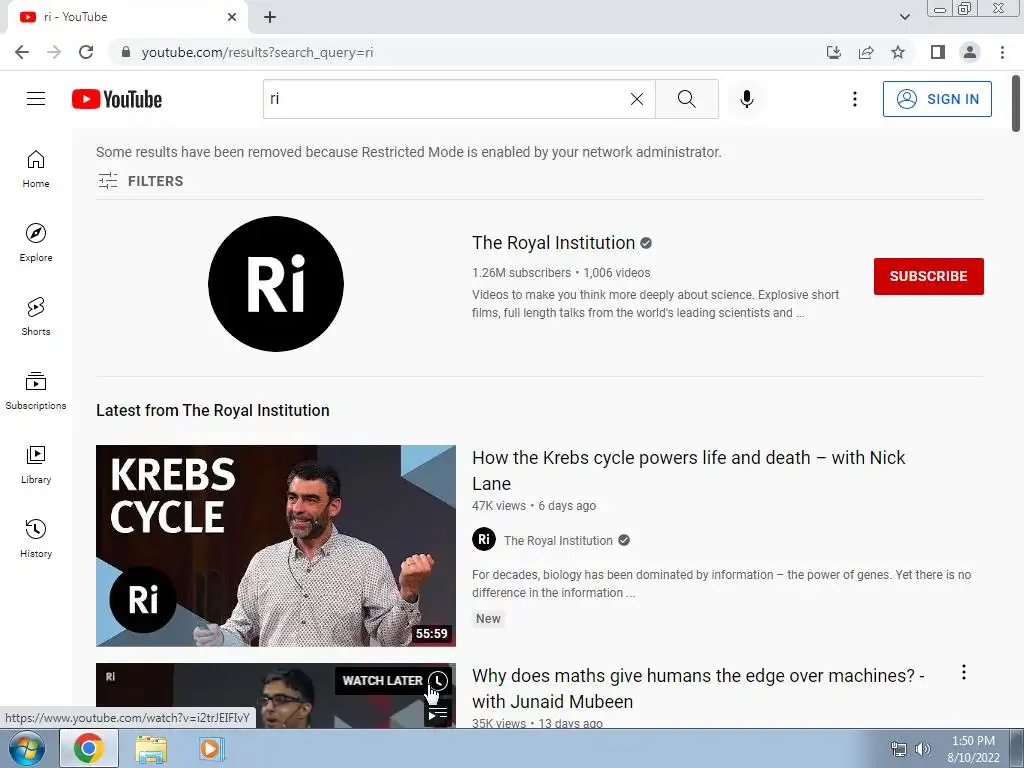Add maths video to queue icon
Viewport: 1024px width, 768px height.
(x=438, y=714)
